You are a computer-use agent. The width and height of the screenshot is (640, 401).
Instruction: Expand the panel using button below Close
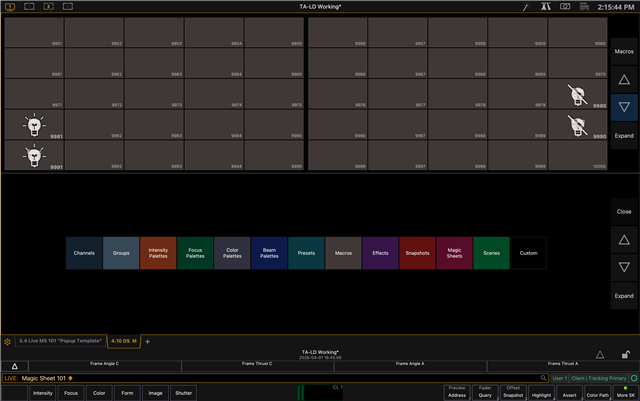tap(624, 296)
